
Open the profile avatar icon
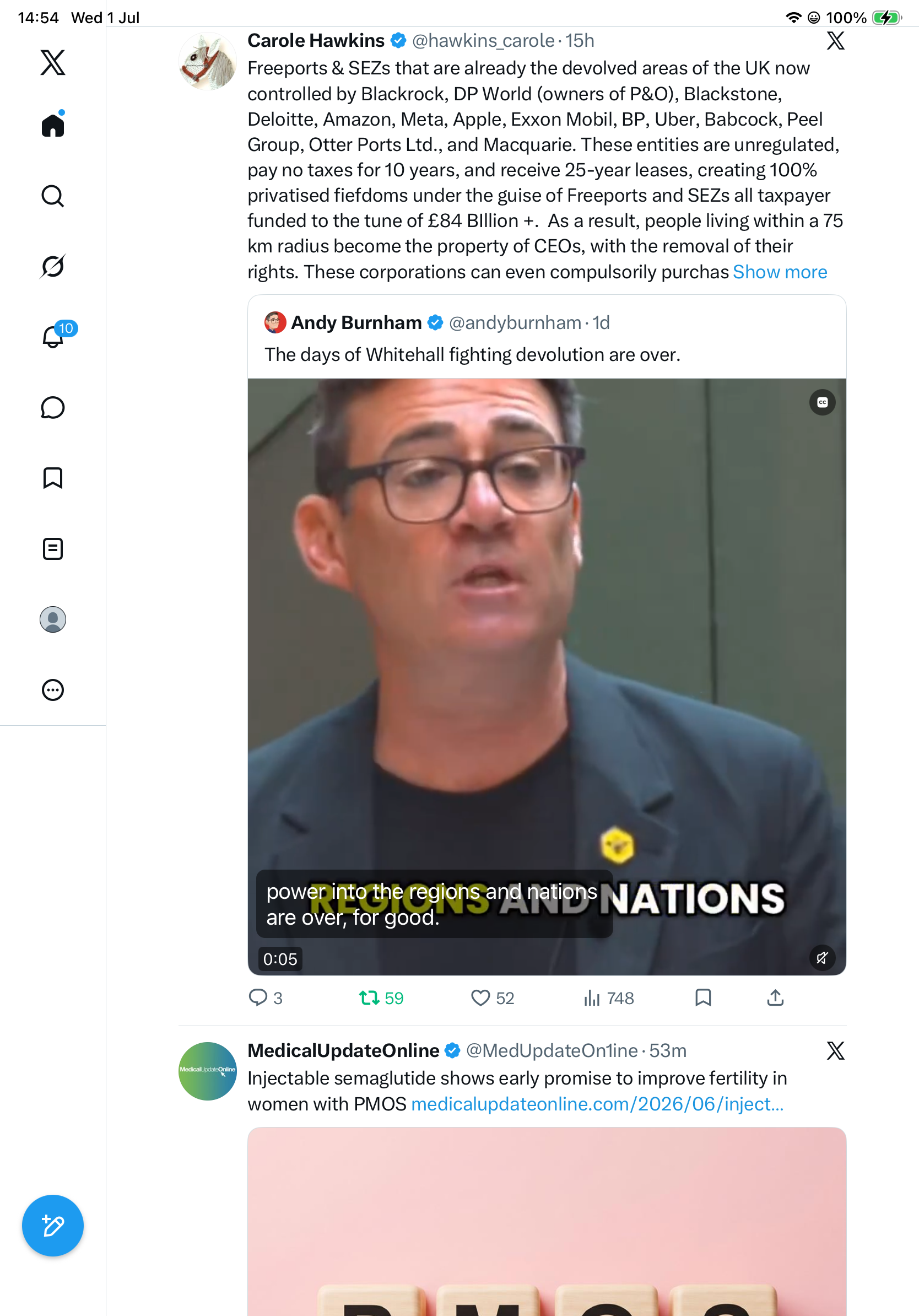(53, 619)
